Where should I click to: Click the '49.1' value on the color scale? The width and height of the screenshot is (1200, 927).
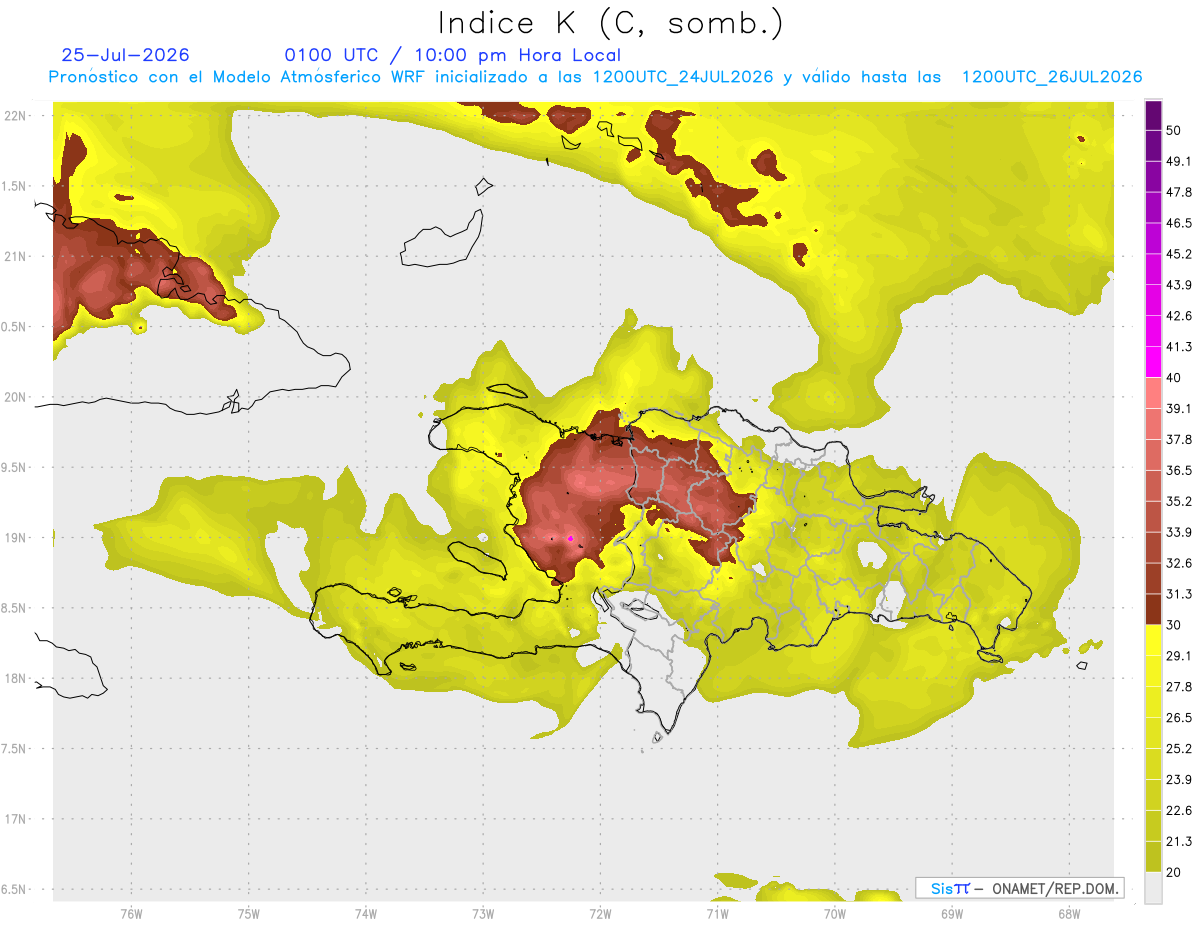click(1179, 161)
